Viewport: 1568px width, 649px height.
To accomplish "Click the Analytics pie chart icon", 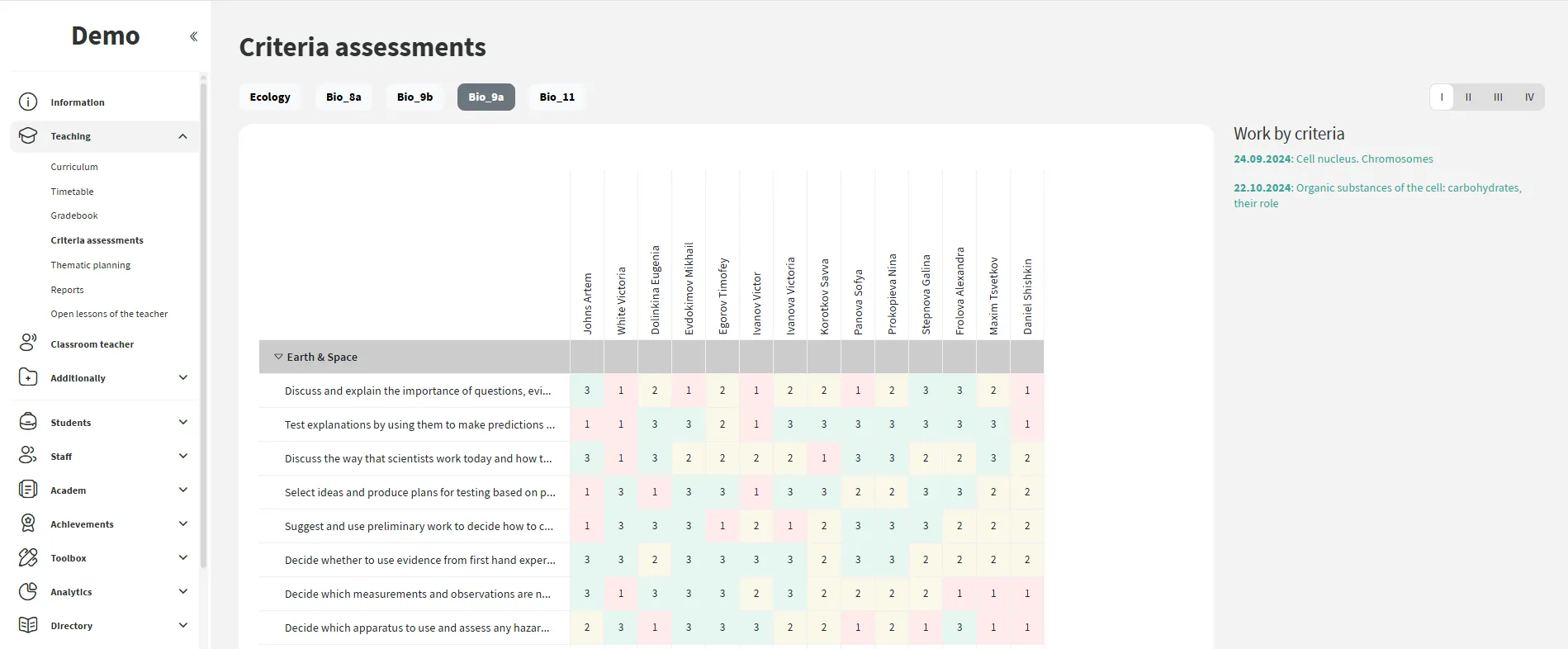I will pos(28,591).
